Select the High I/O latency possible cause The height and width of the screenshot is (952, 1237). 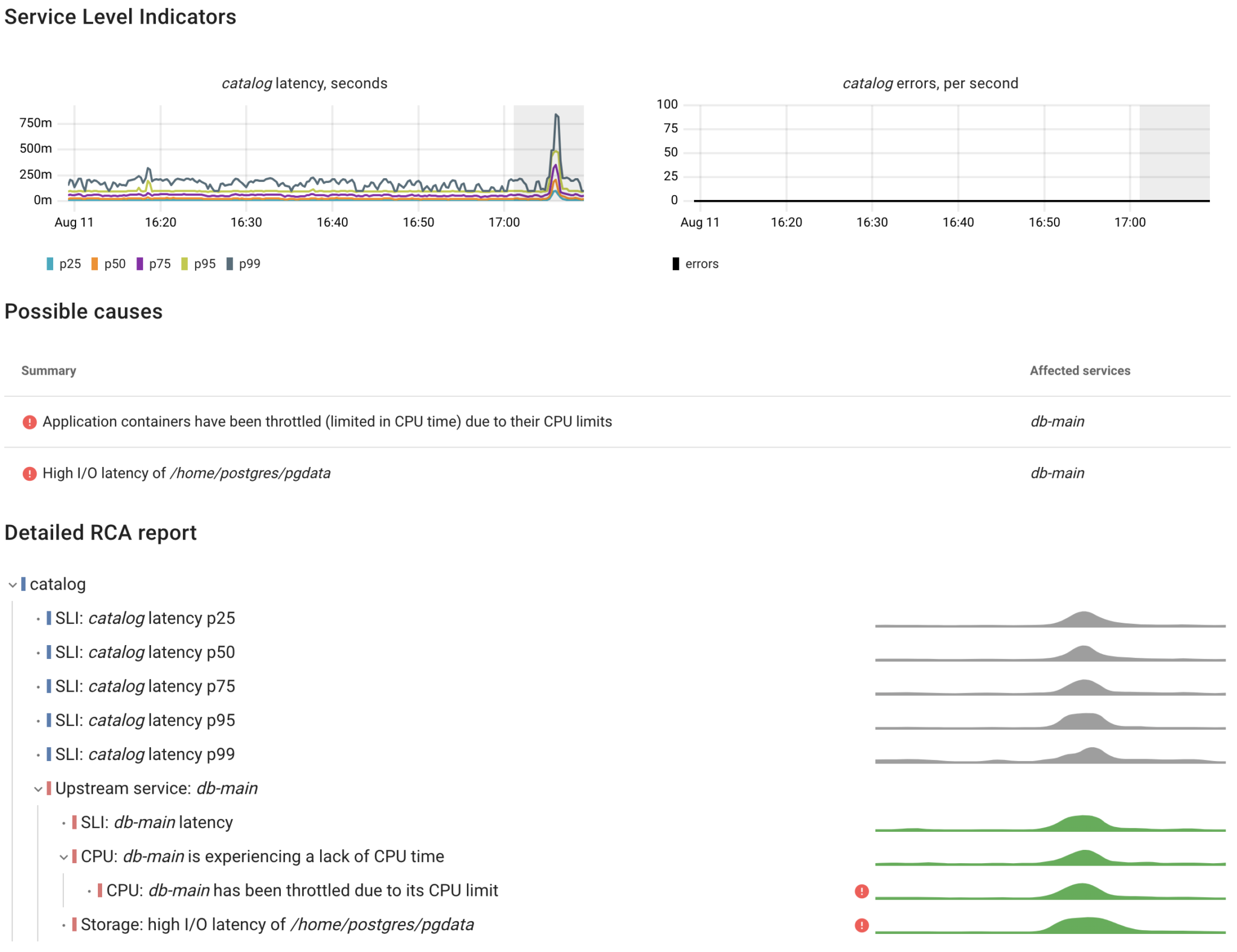[187, 473]
